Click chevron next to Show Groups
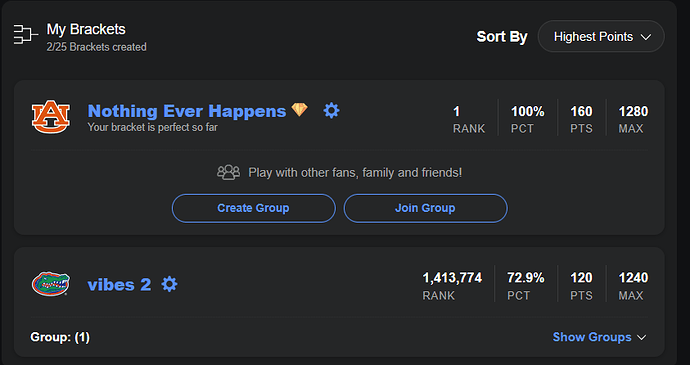 click(x=642, y=338)
